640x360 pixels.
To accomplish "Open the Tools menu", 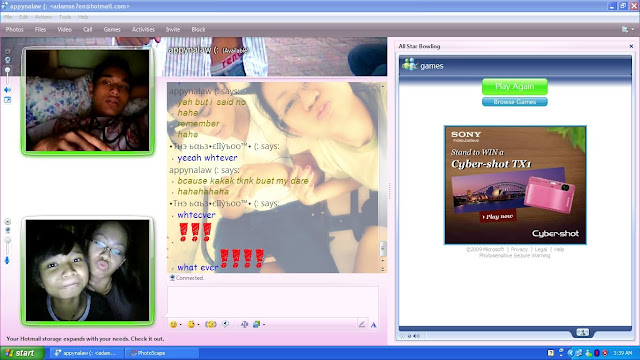I will (x=65, y=17).
